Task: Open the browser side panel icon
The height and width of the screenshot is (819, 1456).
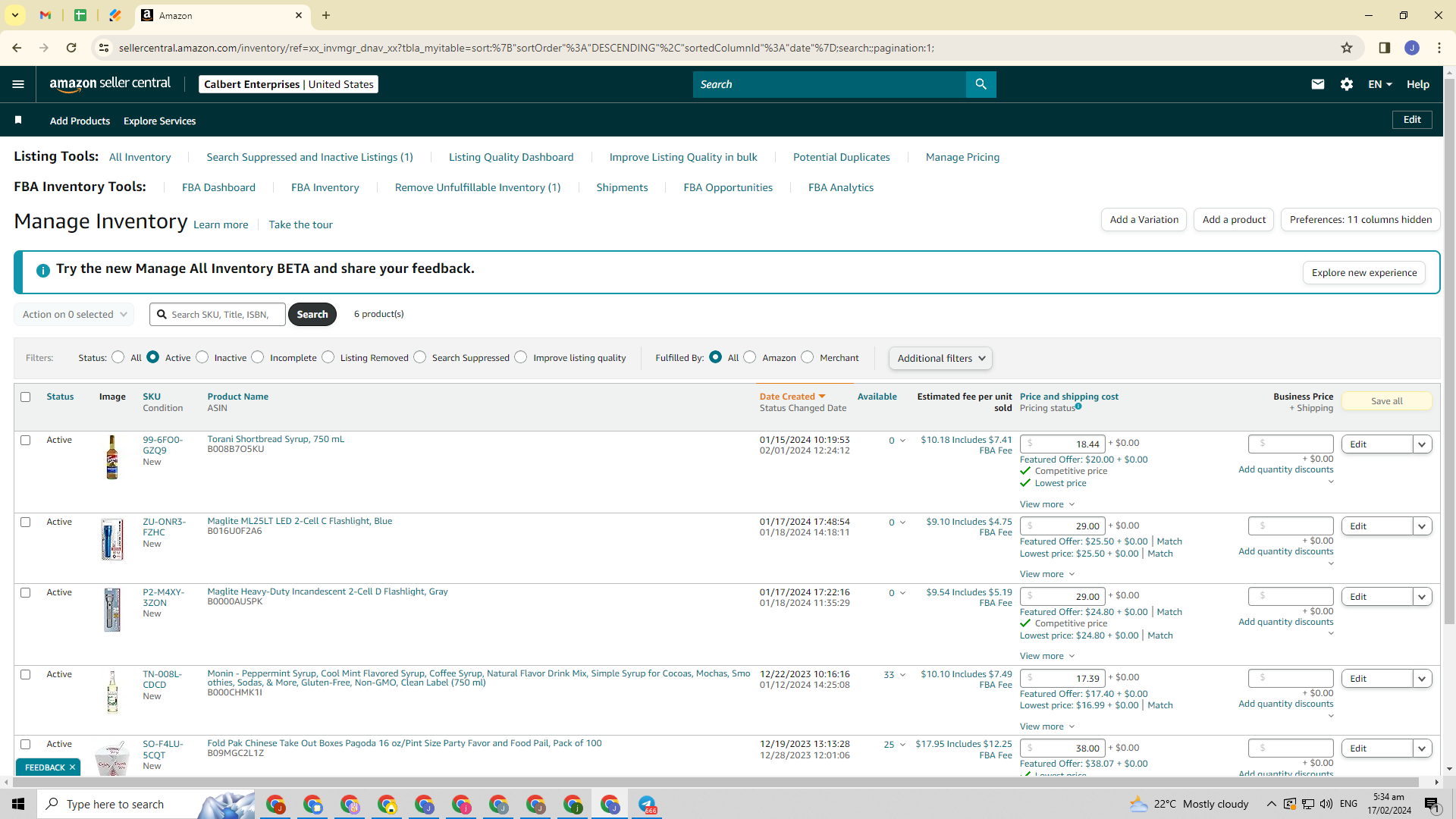Action: point(1385,48)
